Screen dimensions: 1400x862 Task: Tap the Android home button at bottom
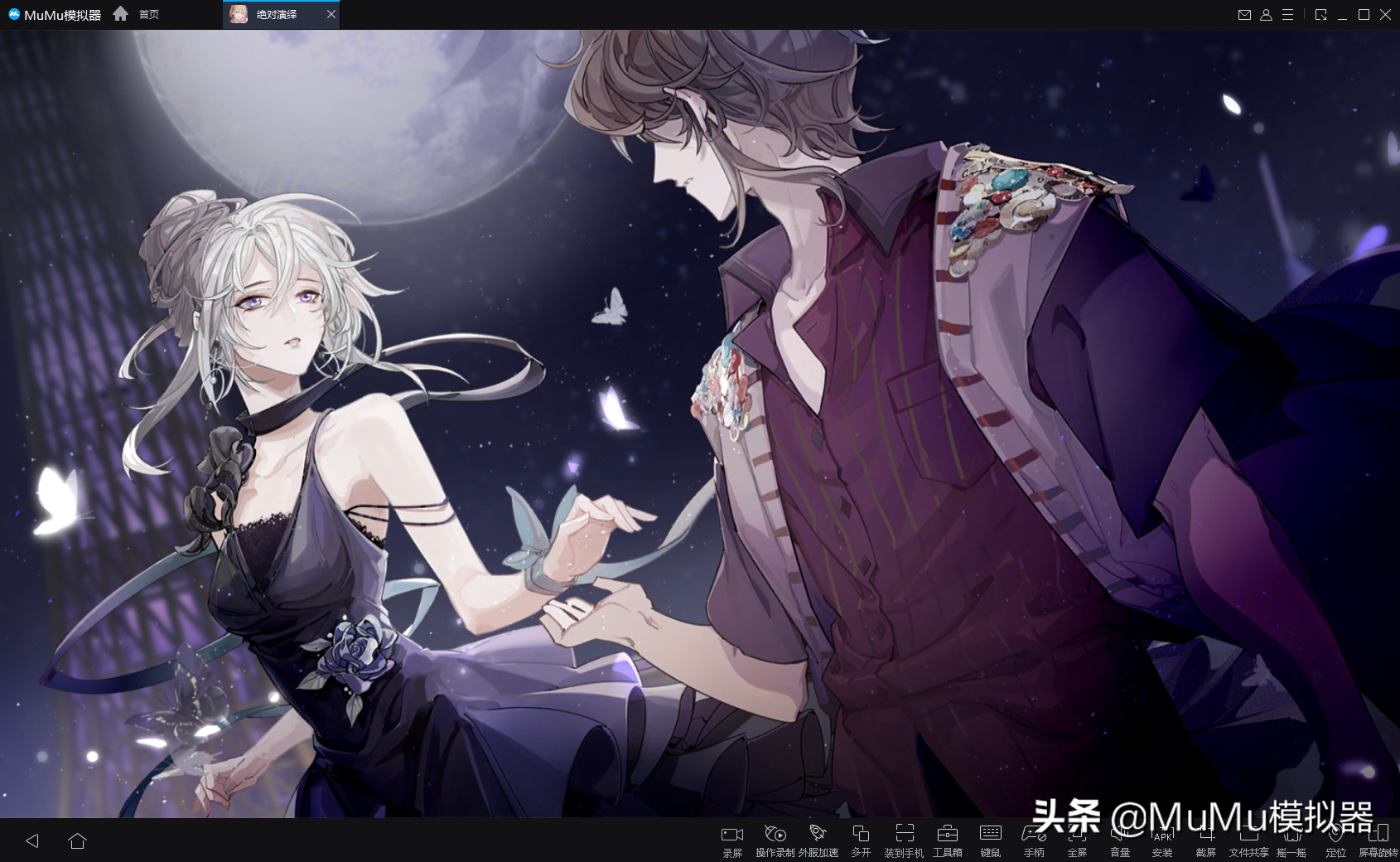(77, 840)
